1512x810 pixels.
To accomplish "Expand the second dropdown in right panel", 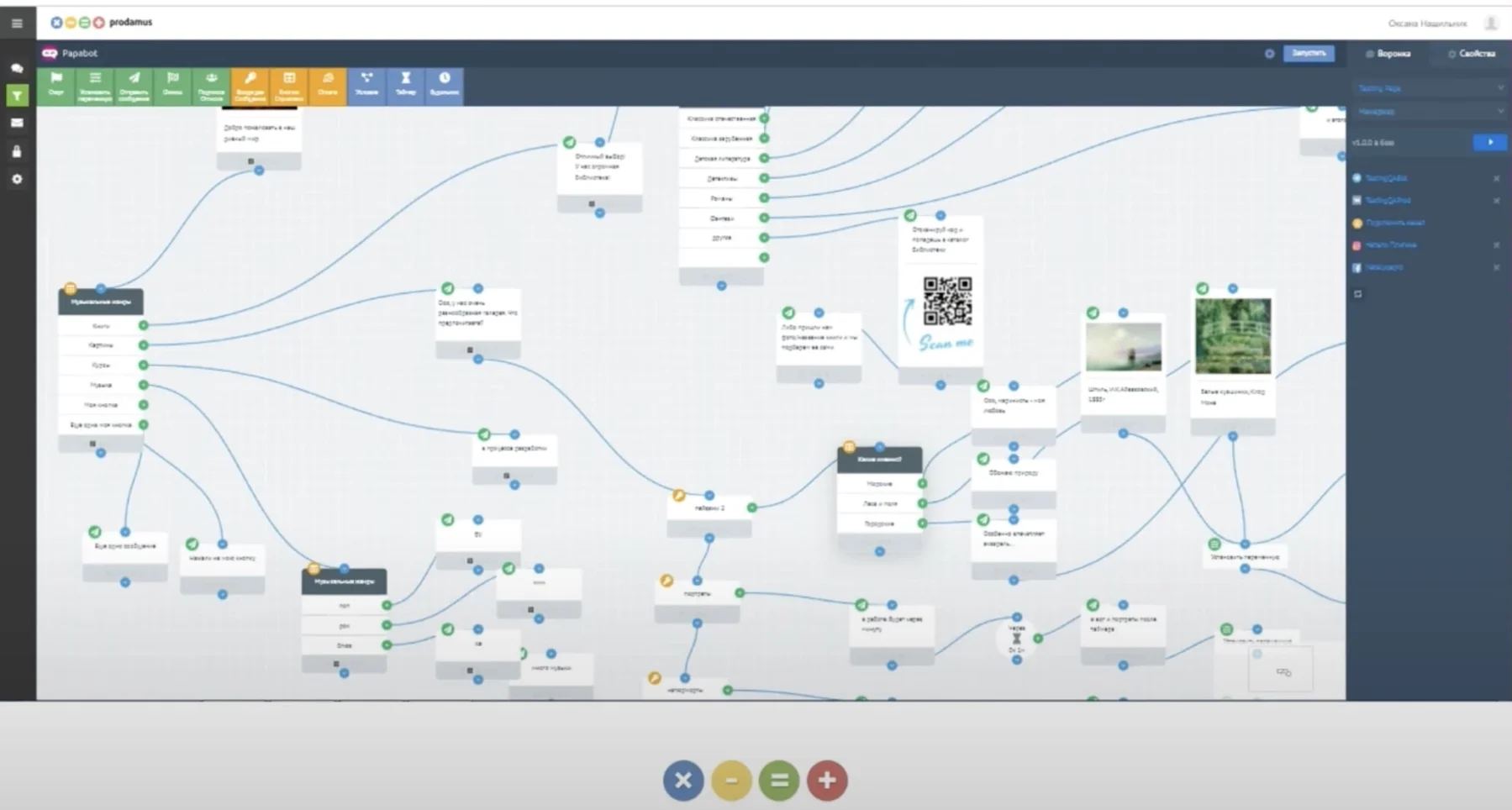I will coord(1430,111).
